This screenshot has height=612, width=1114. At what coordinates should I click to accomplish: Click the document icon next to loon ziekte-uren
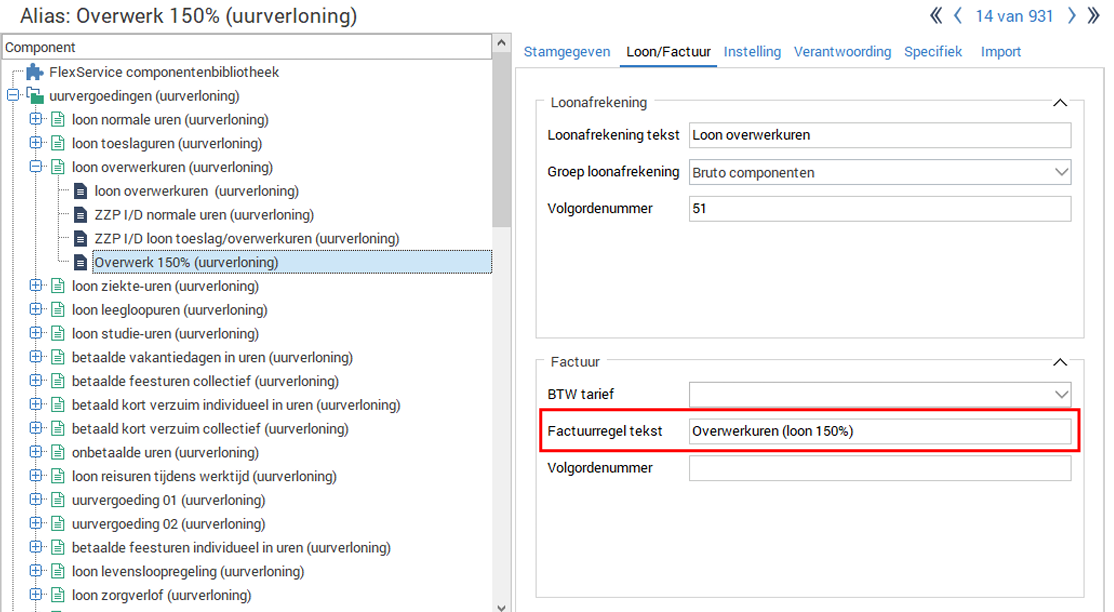[x=58, y=286]
